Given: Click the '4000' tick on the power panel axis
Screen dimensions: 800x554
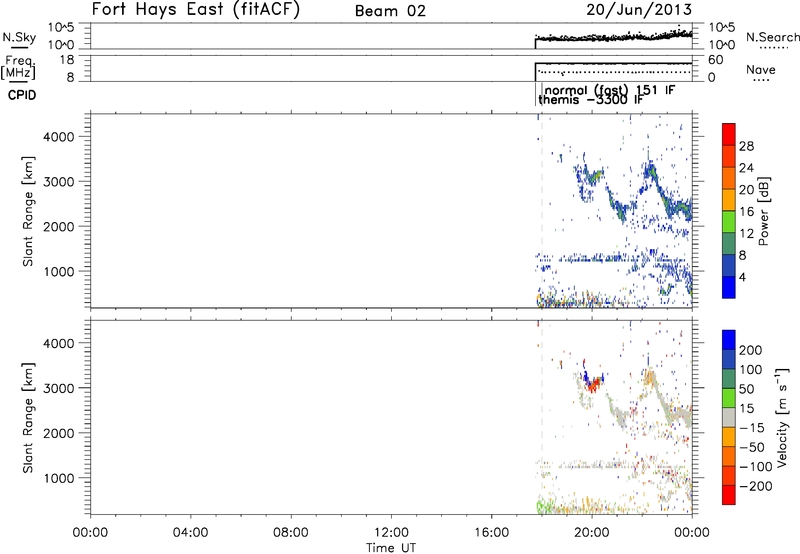Looking at the screenshot, I should click(59, 137).
